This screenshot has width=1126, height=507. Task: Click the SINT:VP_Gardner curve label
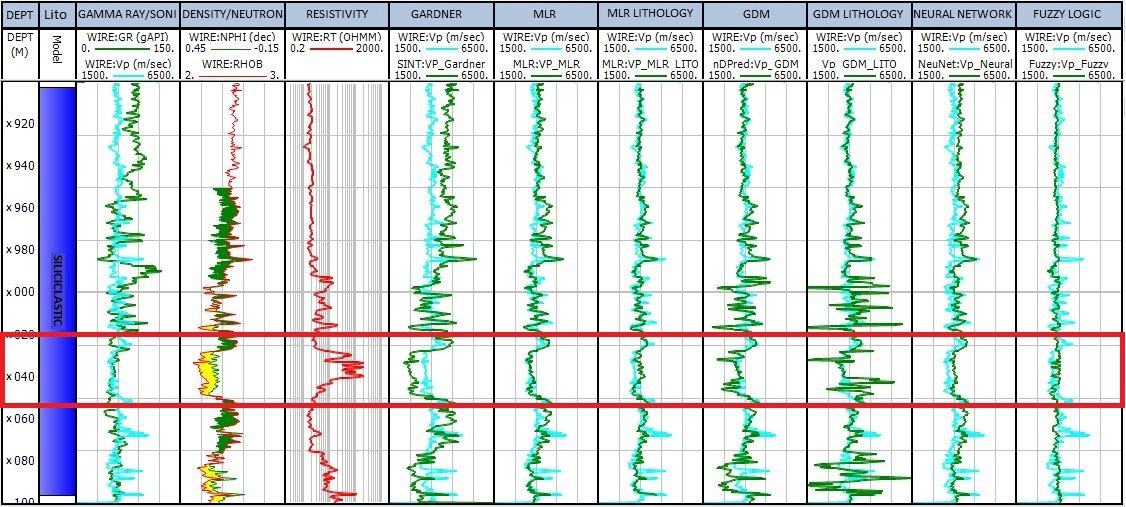coord(441,64)
